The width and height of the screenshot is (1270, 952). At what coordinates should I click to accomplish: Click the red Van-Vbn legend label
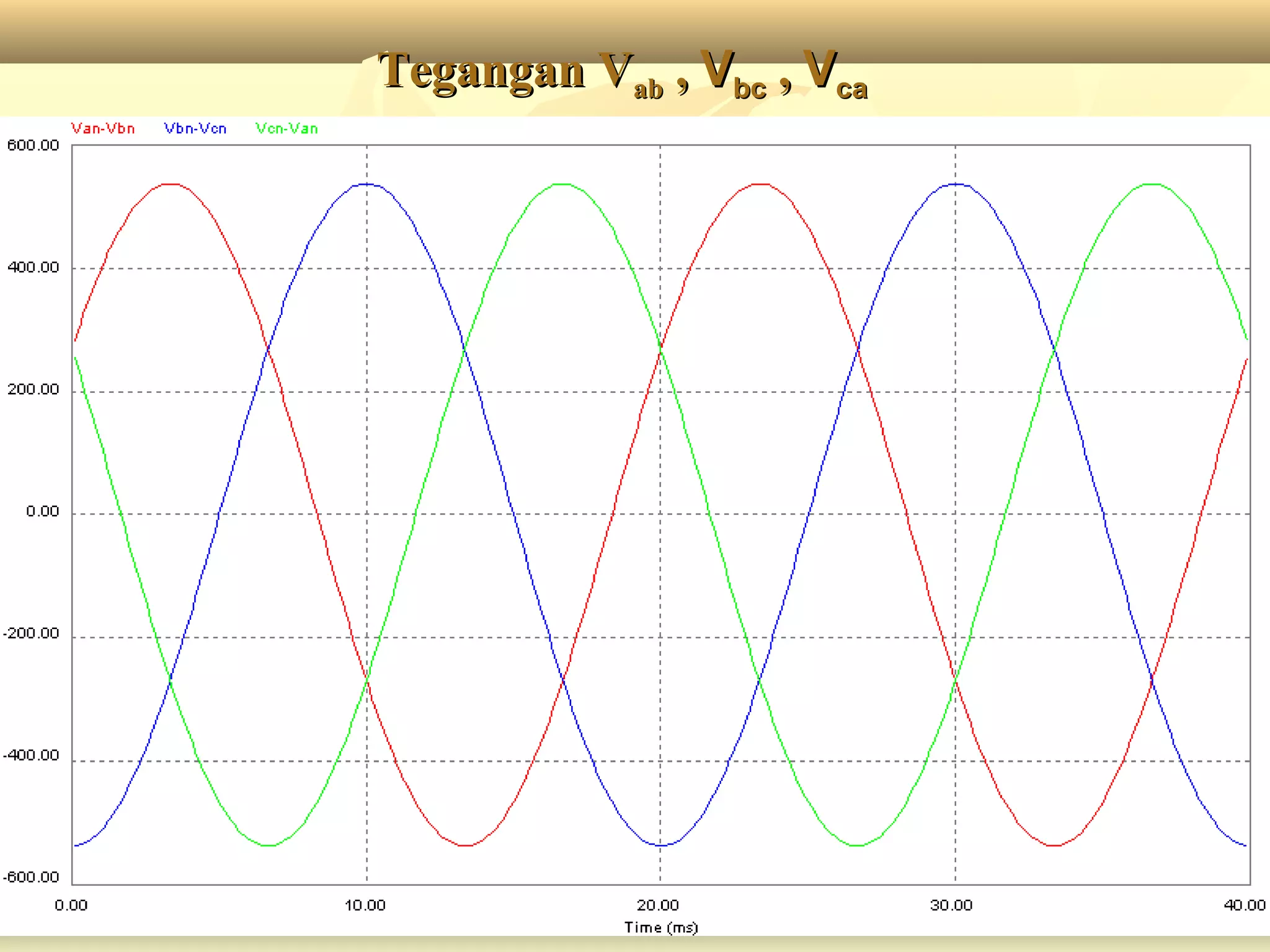click(x=103, y=129)
